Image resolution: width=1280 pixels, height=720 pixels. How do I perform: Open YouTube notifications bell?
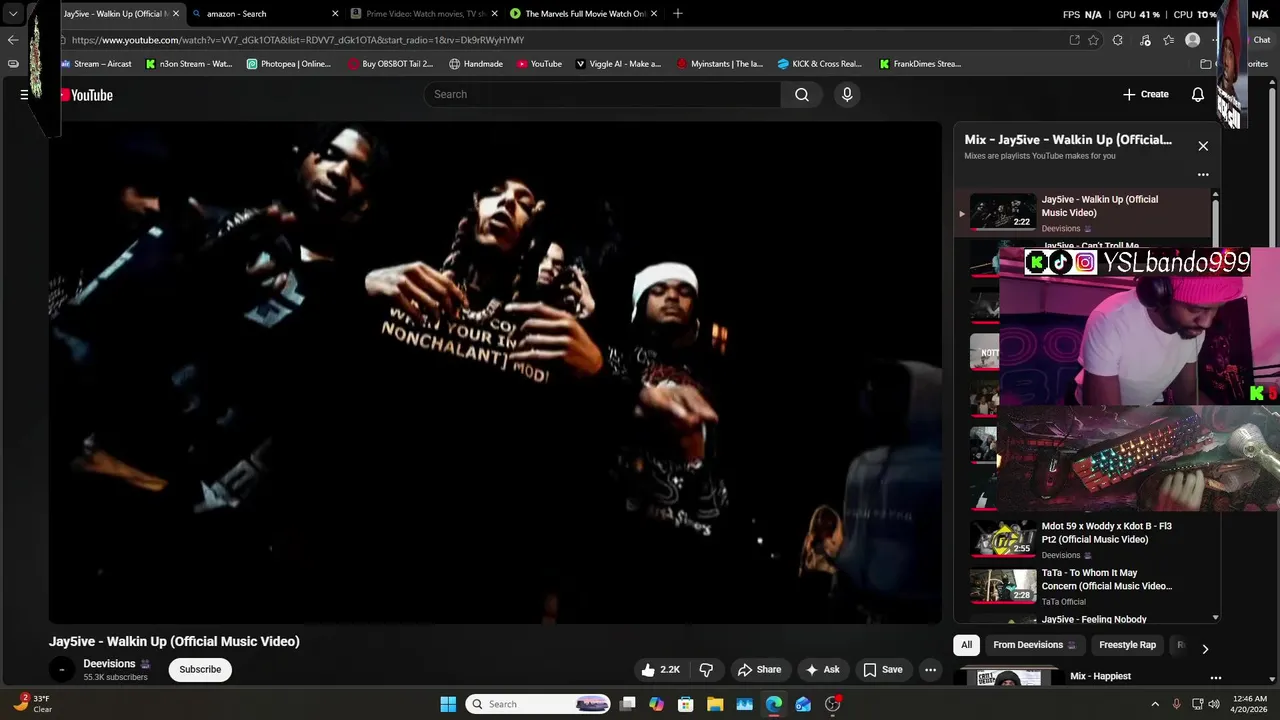click(1198, 94)
